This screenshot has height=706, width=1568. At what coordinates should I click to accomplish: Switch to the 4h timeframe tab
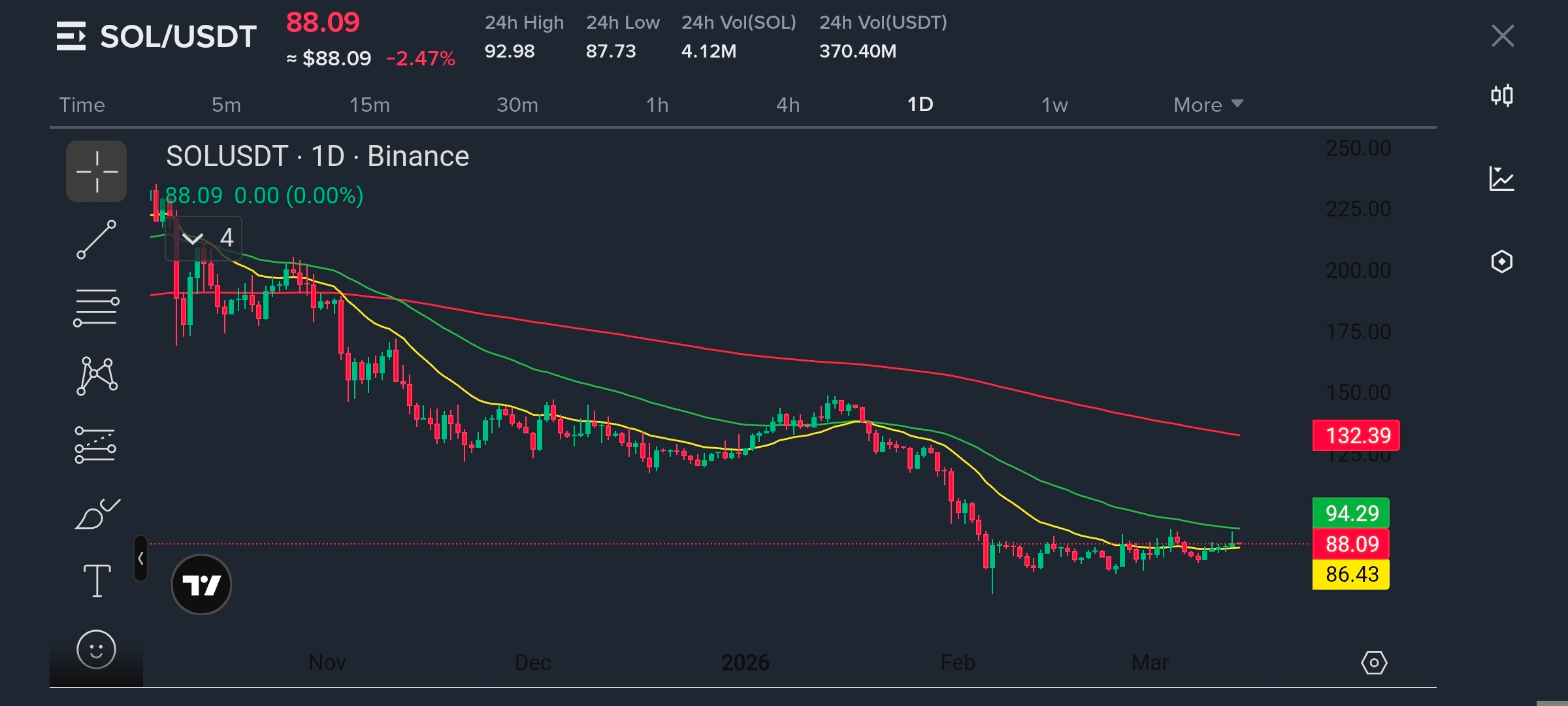click(787, 105)
